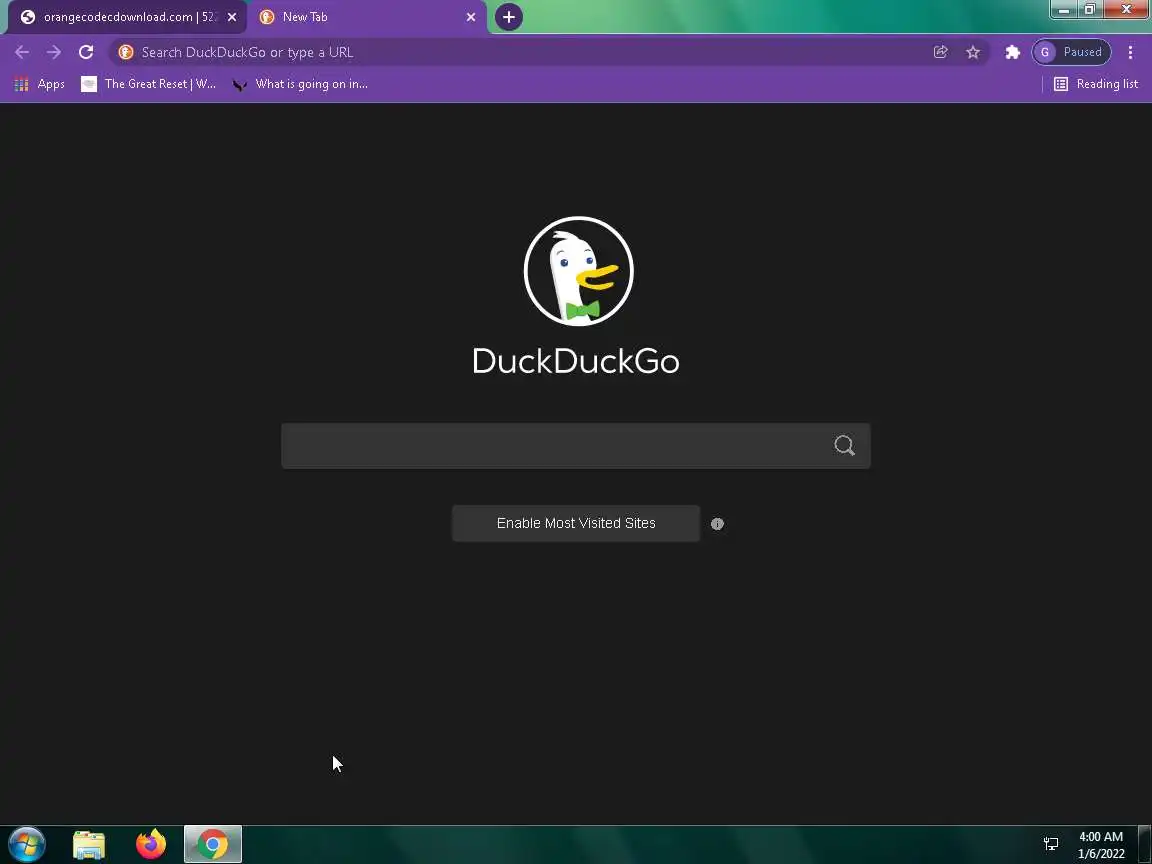The image size is (1152, 864).
Task: Minimize the Chrome window
Action: (1064, 10)
